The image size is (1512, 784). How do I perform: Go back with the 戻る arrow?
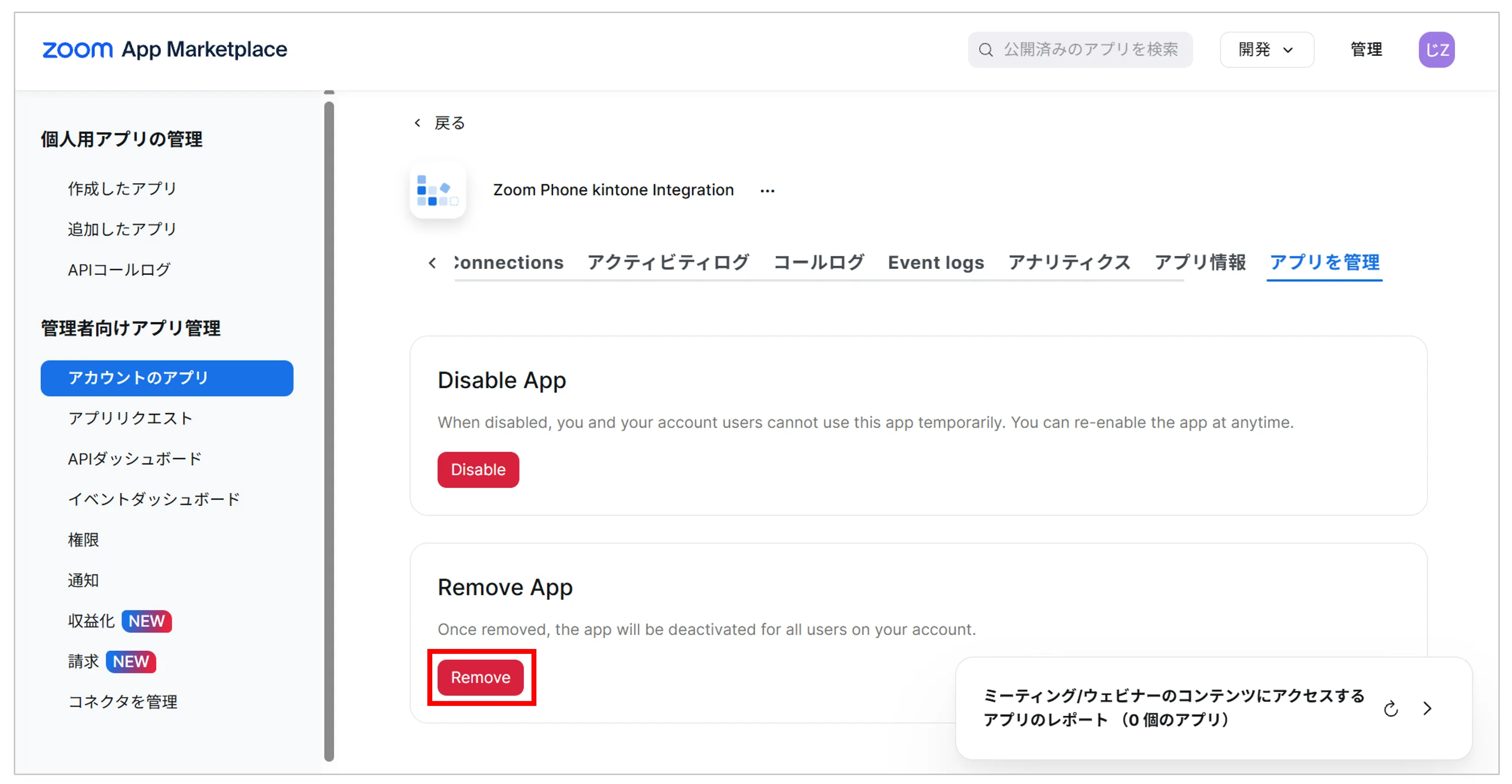pyautogui.click(x=418, y=123)
